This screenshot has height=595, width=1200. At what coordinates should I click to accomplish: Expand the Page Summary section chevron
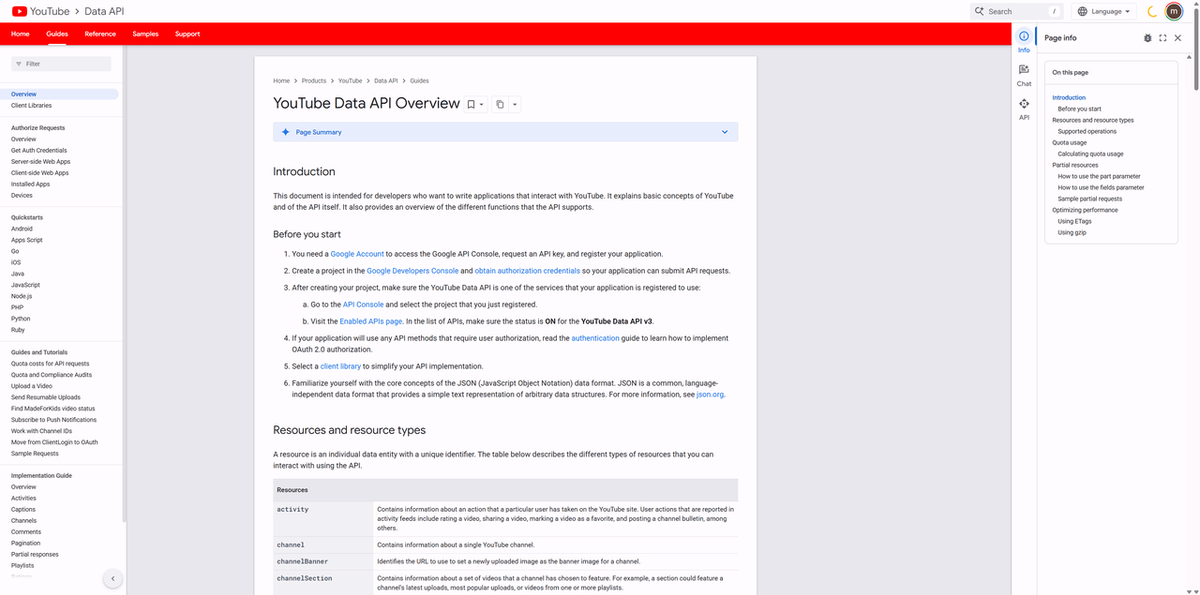coord(725,132)
